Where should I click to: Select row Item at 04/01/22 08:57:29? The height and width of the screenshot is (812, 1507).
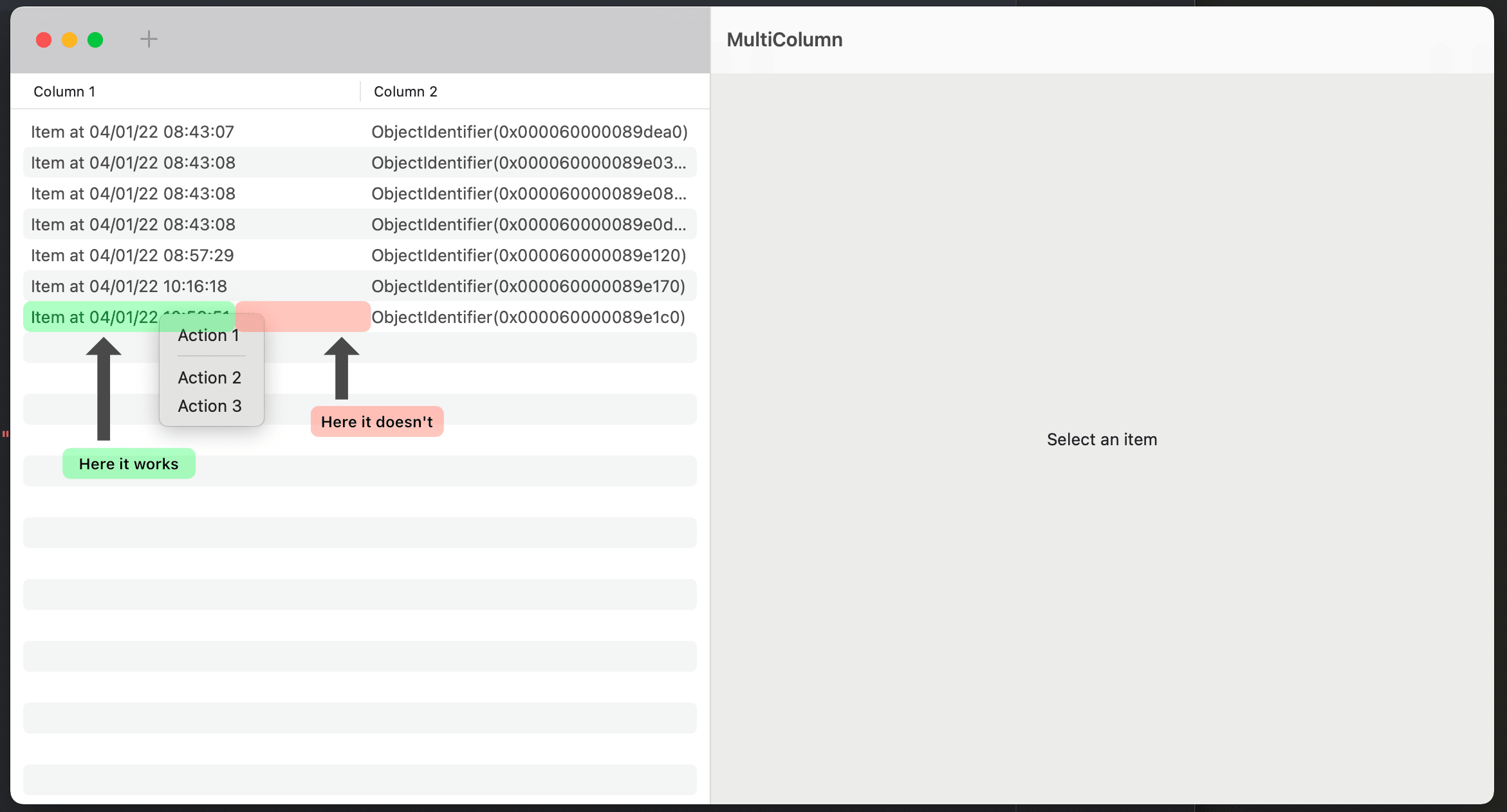(360, 255)
